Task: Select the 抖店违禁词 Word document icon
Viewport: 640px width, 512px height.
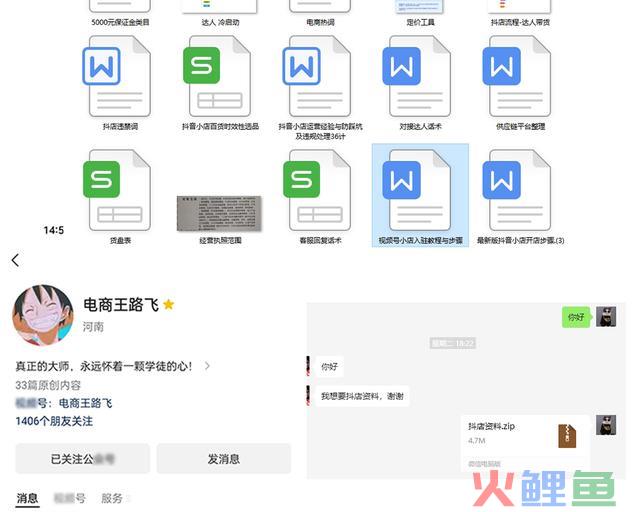Action: pos(116,76)
